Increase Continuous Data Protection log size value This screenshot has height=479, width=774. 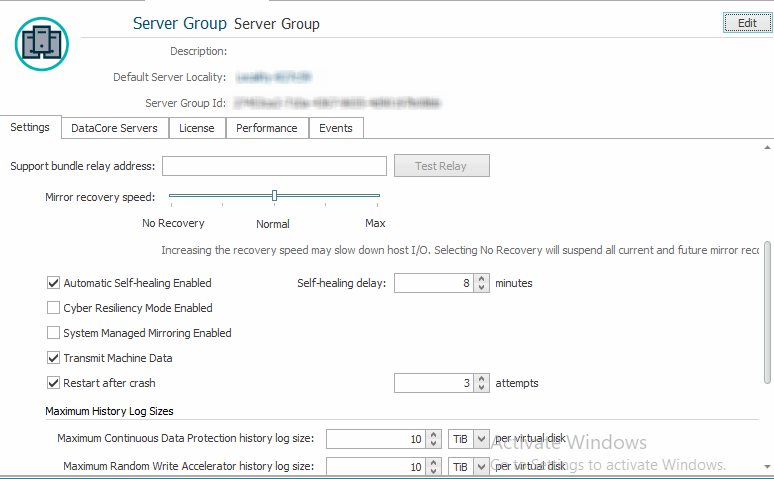433,434
